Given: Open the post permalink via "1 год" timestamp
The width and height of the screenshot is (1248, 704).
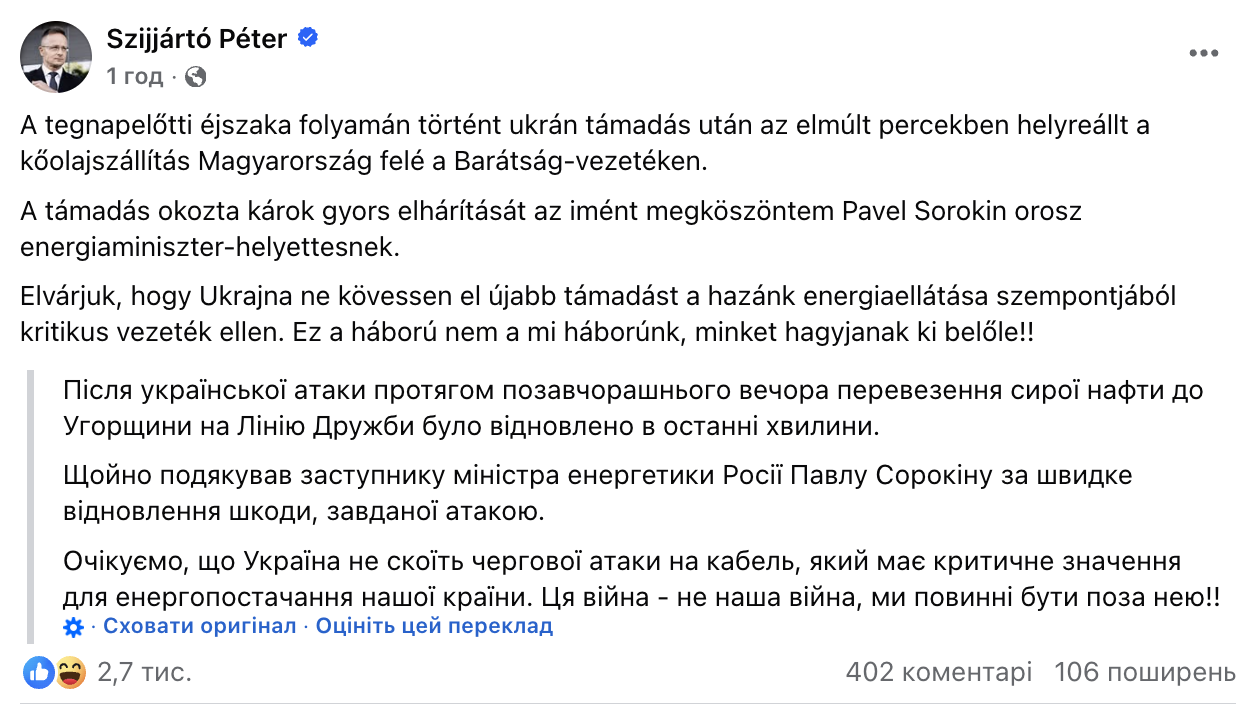Looking at the screenshot, I should tap(131, 73).
